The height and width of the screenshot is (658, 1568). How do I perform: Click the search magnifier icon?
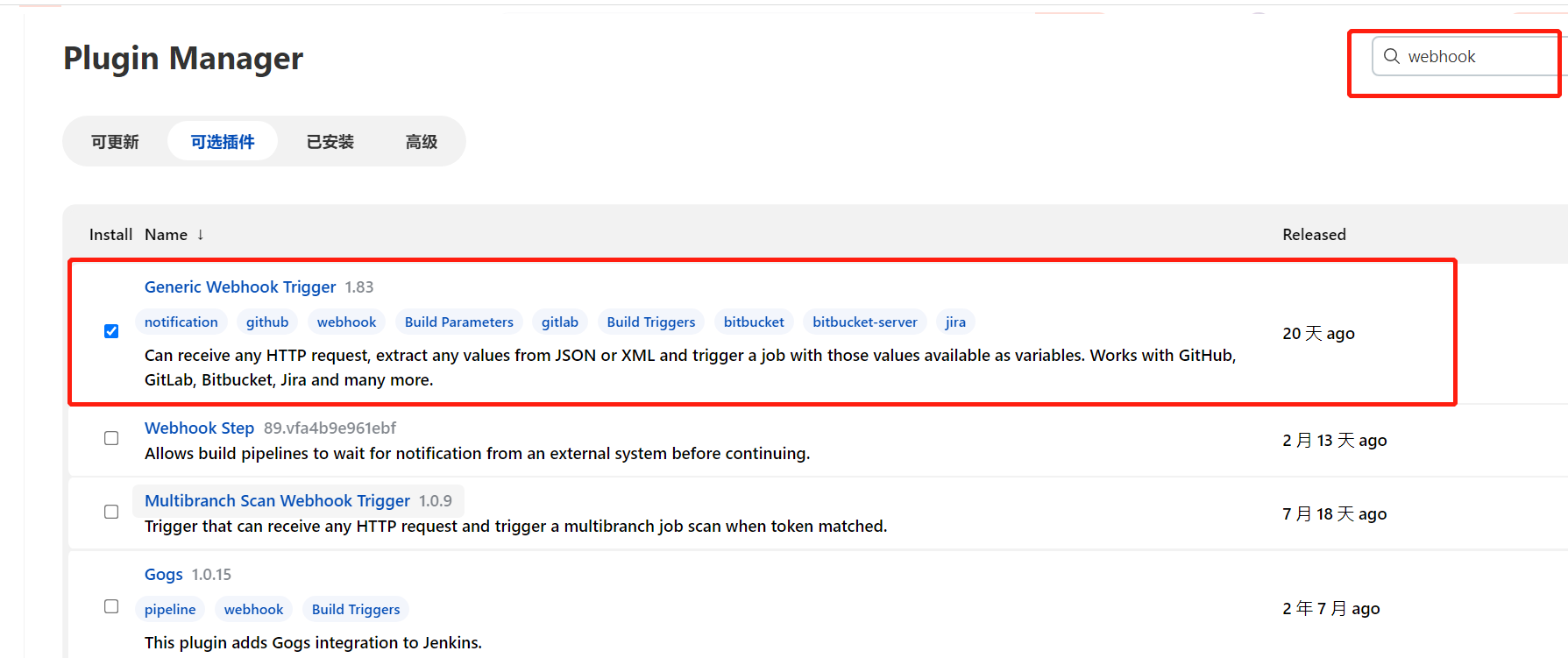[1391, 56]
